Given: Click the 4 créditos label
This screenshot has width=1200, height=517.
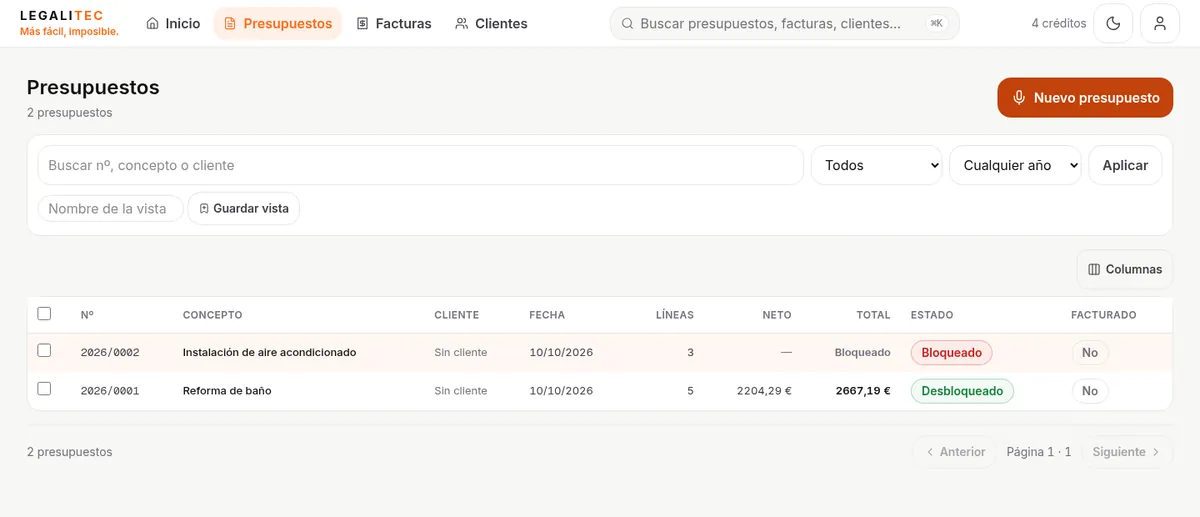Looking at the screenshot, I should click(x=1059, y=23).
